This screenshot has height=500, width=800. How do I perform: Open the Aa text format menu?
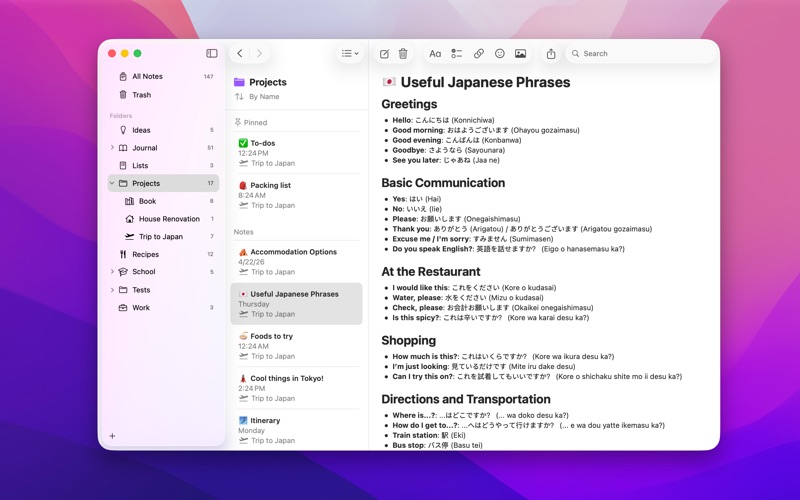point(435,54)
